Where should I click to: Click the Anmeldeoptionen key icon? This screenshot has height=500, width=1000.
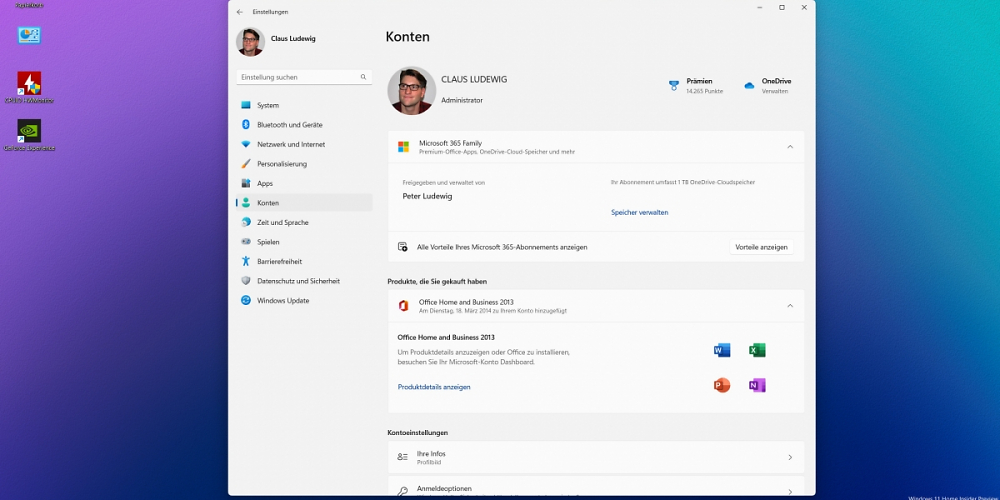pyautogui.click(x=402, y=492)
